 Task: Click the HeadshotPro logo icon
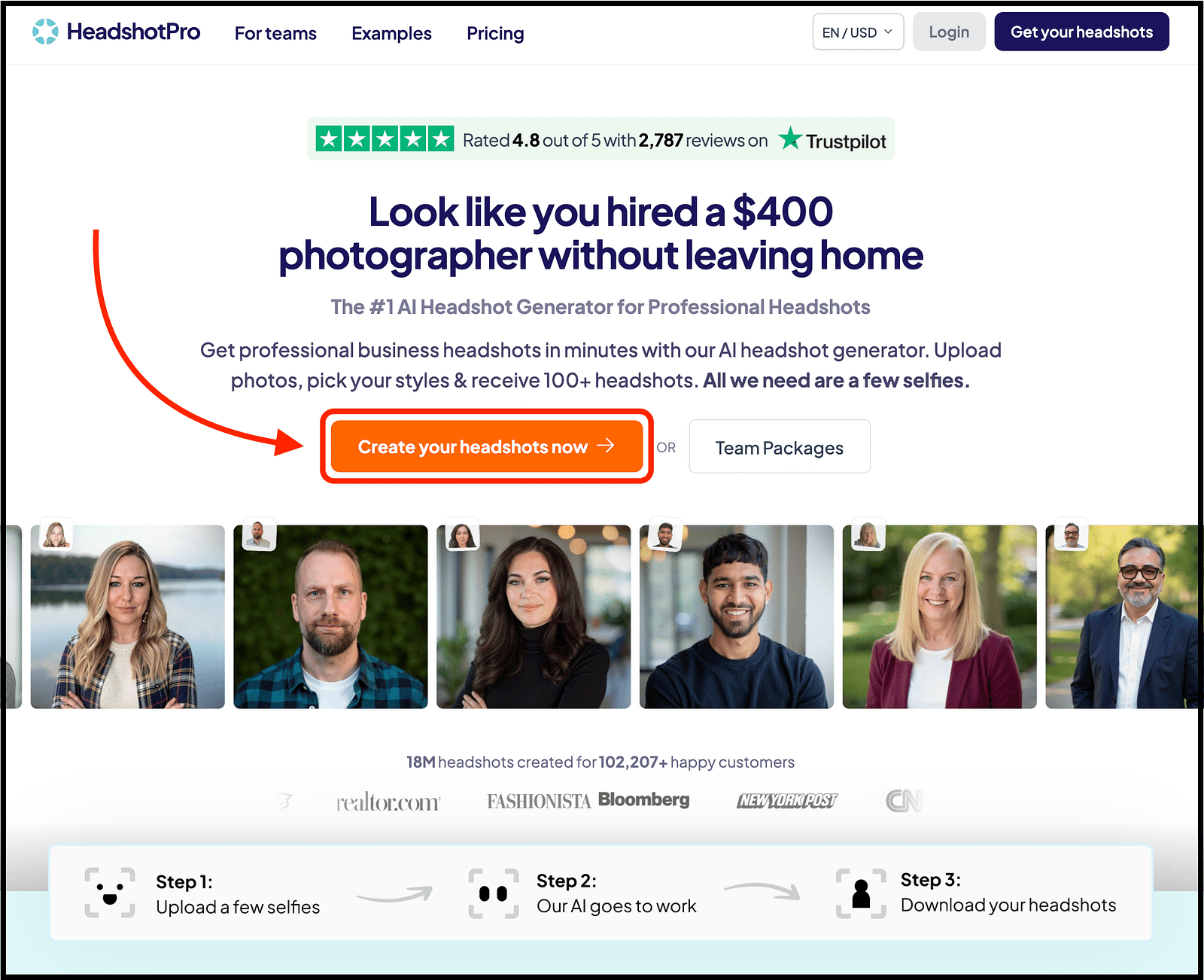[45, 32]
